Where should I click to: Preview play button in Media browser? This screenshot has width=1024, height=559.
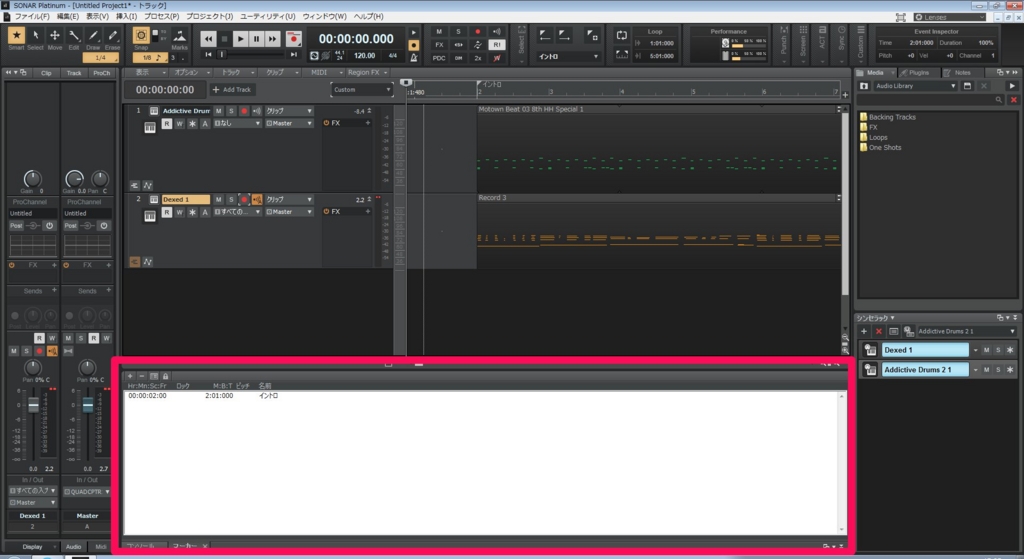1012,86
